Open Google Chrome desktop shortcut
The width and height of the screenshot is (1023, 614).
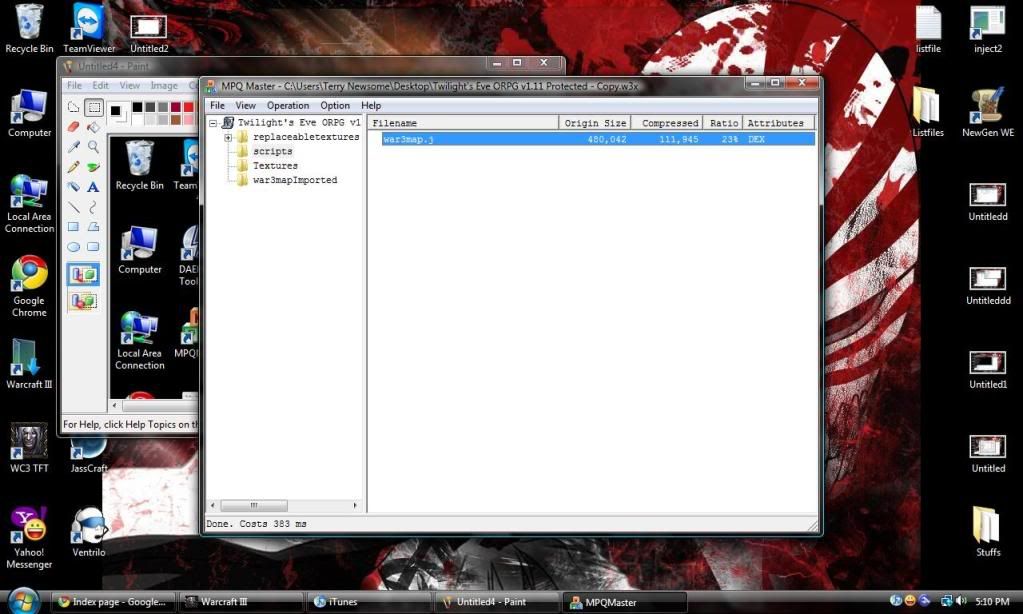click(29, 287)
